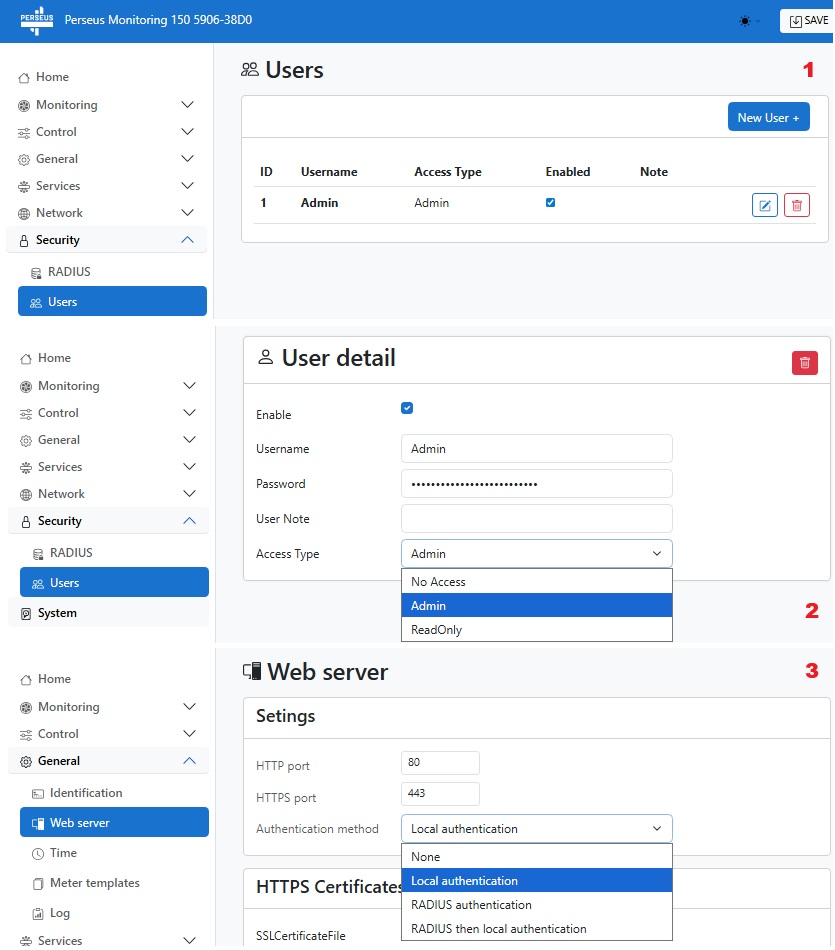Click the trash icon in Admin user row
The height and width of the screenshot is (950, 835).
tap(797, 205)
